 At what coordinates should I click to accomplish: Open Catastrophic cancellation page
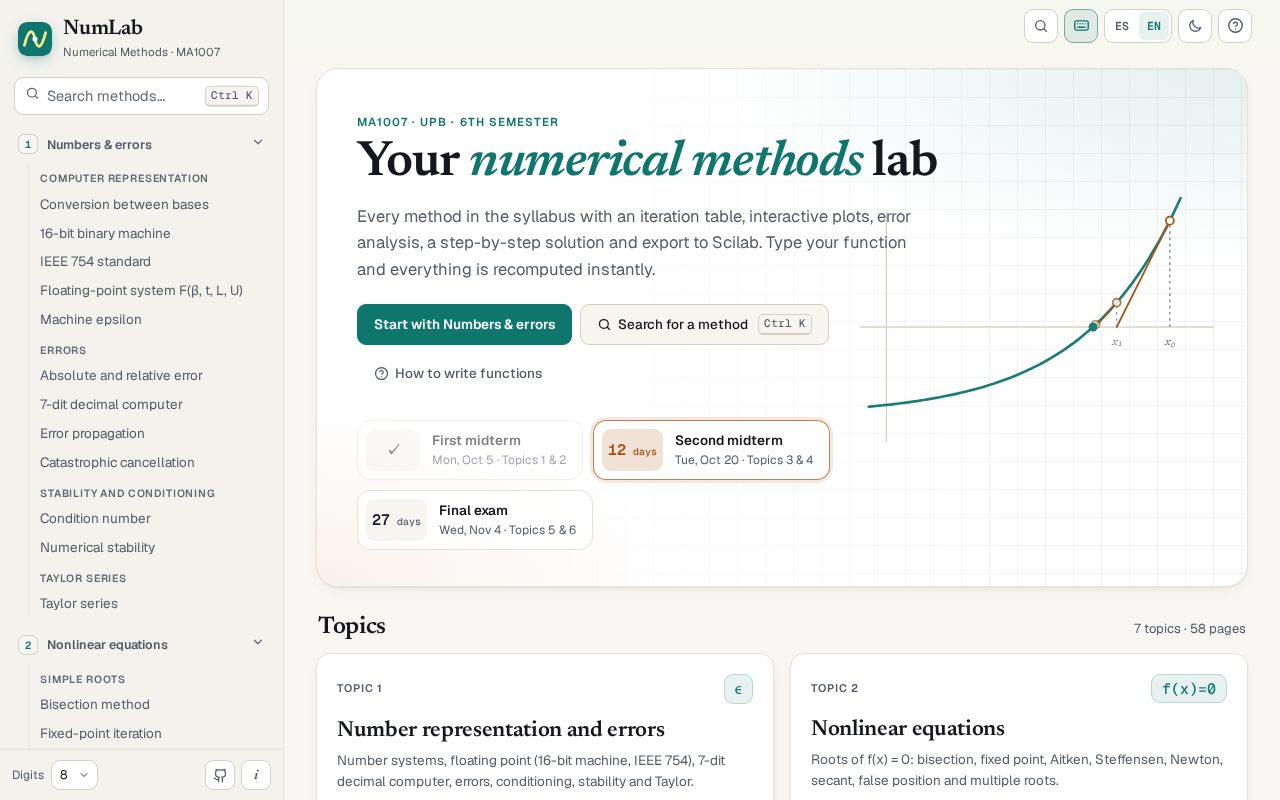(x=117, y=462)
